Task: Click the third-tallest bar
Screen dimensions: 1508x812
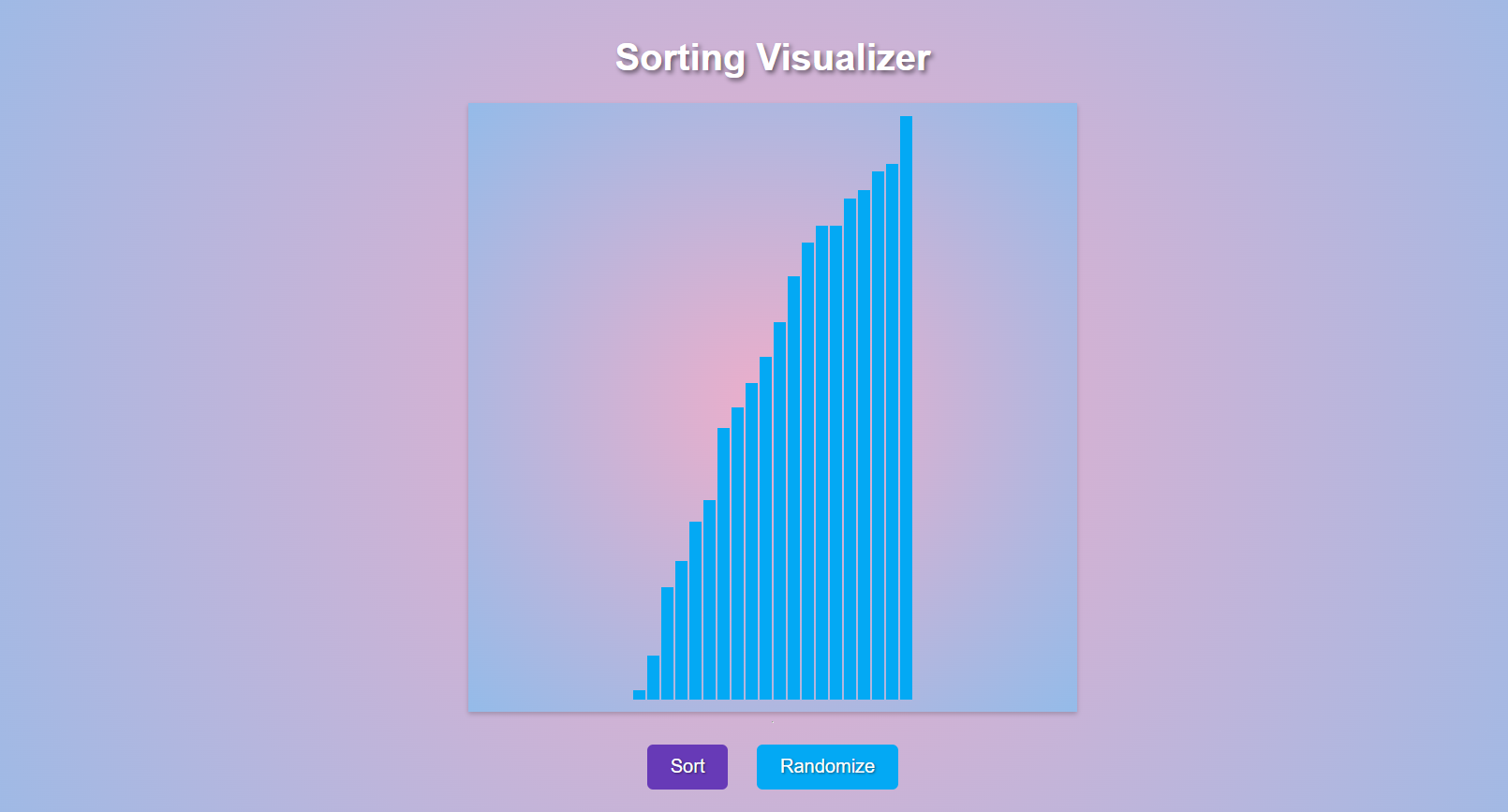Action: pos(878,436)
